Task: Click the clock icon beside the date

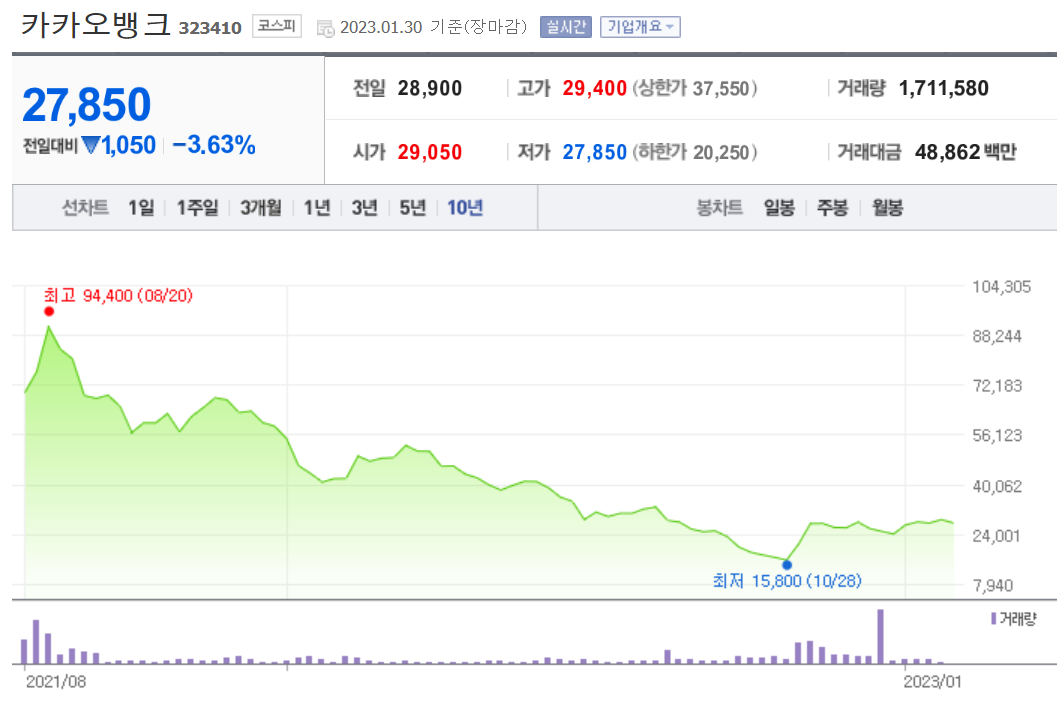Action: [326, 29]
